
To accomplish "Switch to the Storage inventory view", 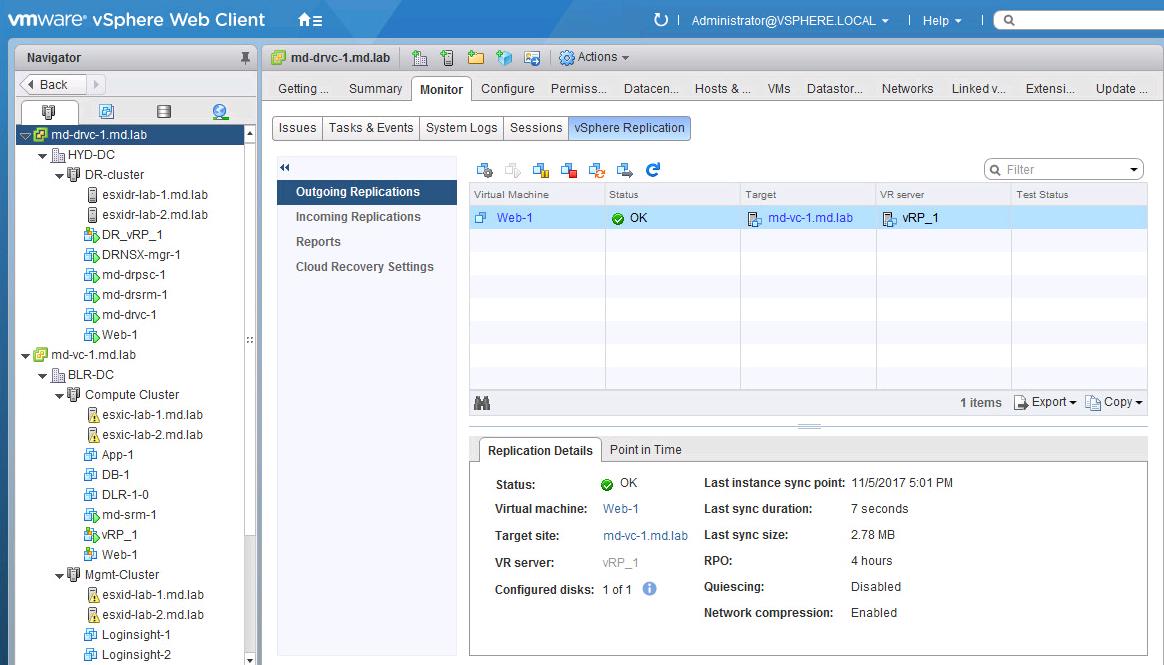I will click(x=164, y=111).
